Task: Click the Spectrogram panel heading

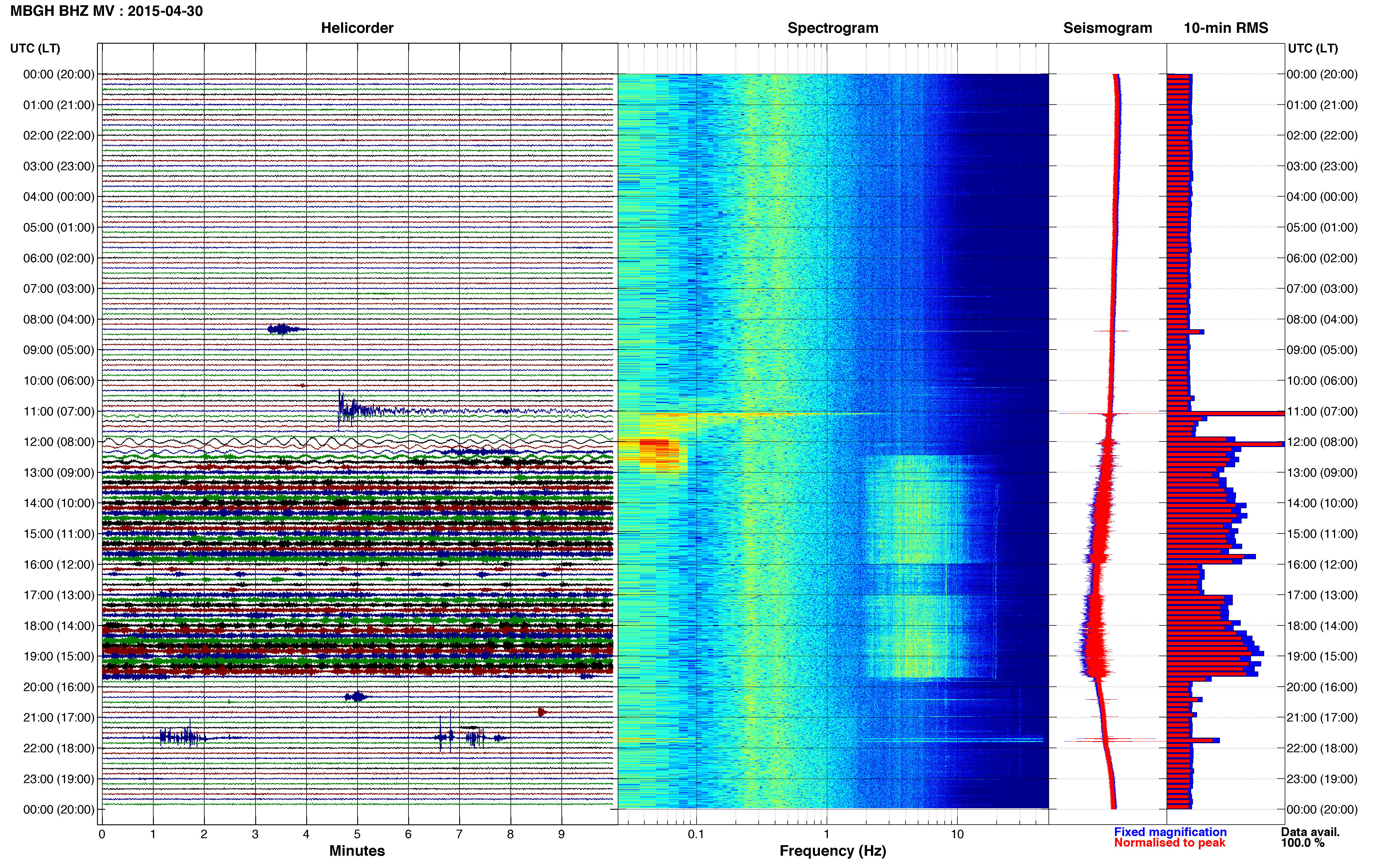Action: point(833,28)
